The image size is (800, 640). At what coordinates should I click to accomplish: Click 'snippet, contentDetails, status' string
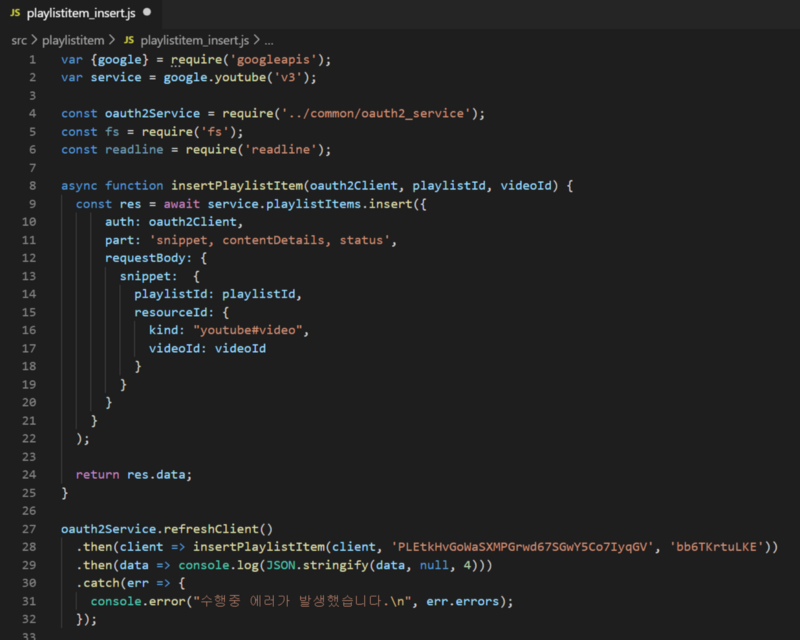coord(270,240)
